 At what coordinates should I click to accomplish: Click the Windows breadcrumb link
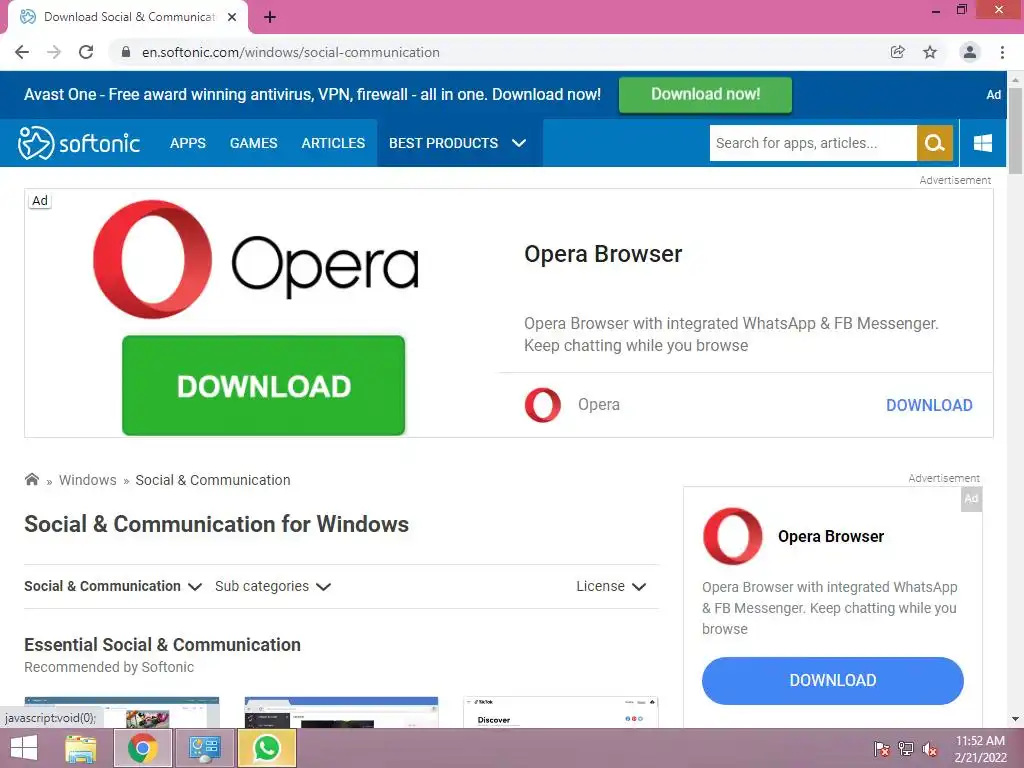pyautogui.click(x=88, y=480)
